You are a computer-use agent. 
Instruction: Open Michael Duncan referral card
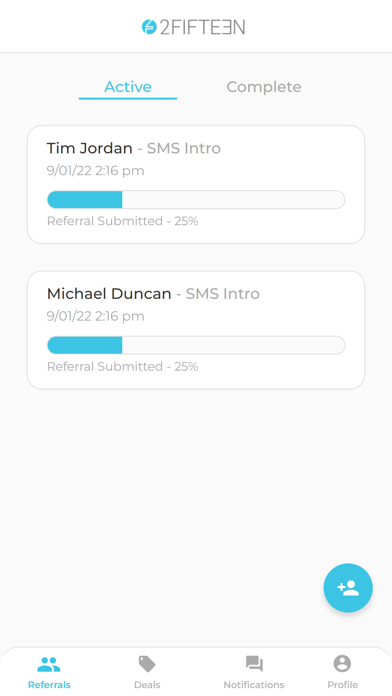pos(196,330)
